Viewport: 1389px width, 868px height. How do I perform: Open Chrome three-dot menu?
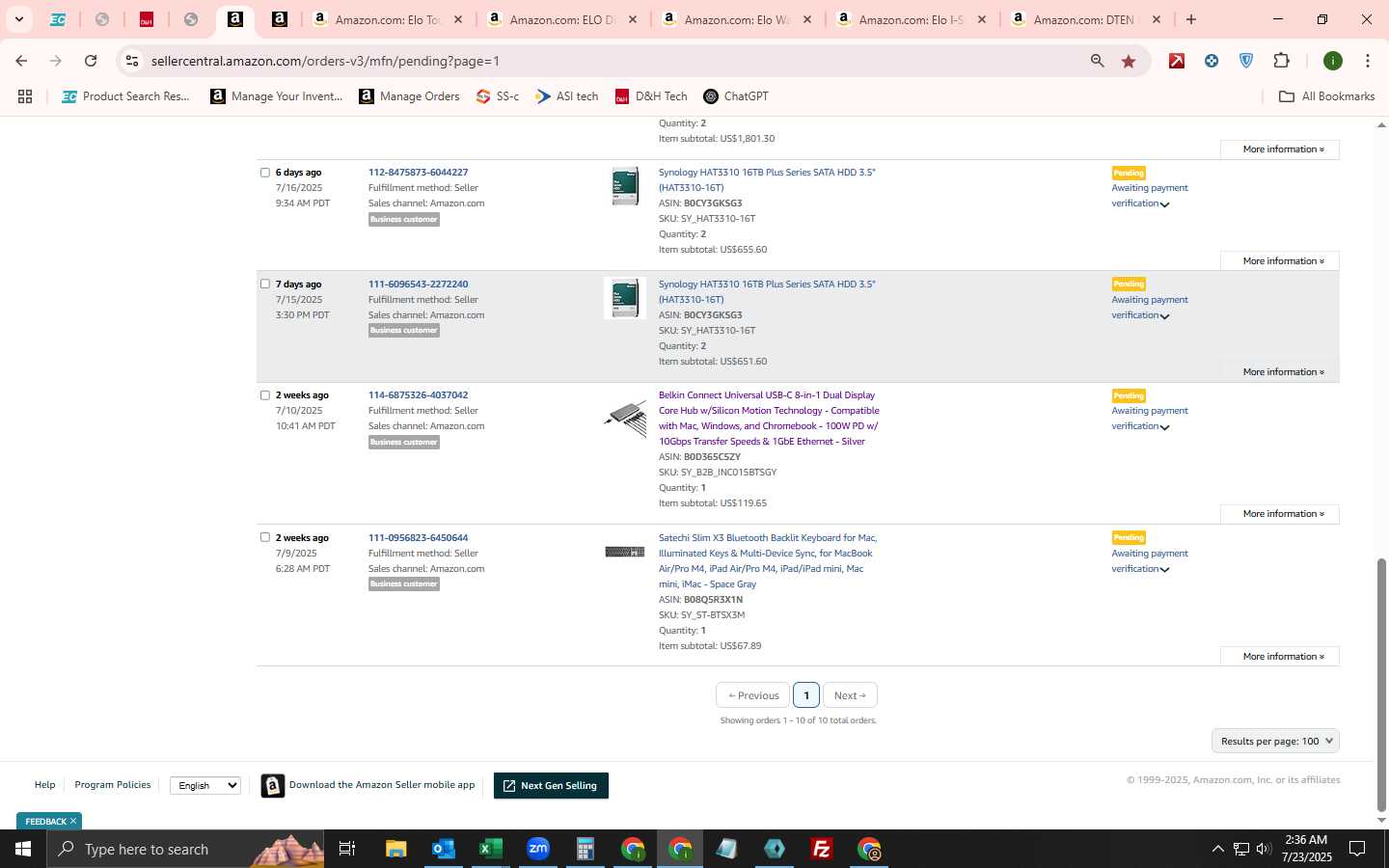[1368, 61]
